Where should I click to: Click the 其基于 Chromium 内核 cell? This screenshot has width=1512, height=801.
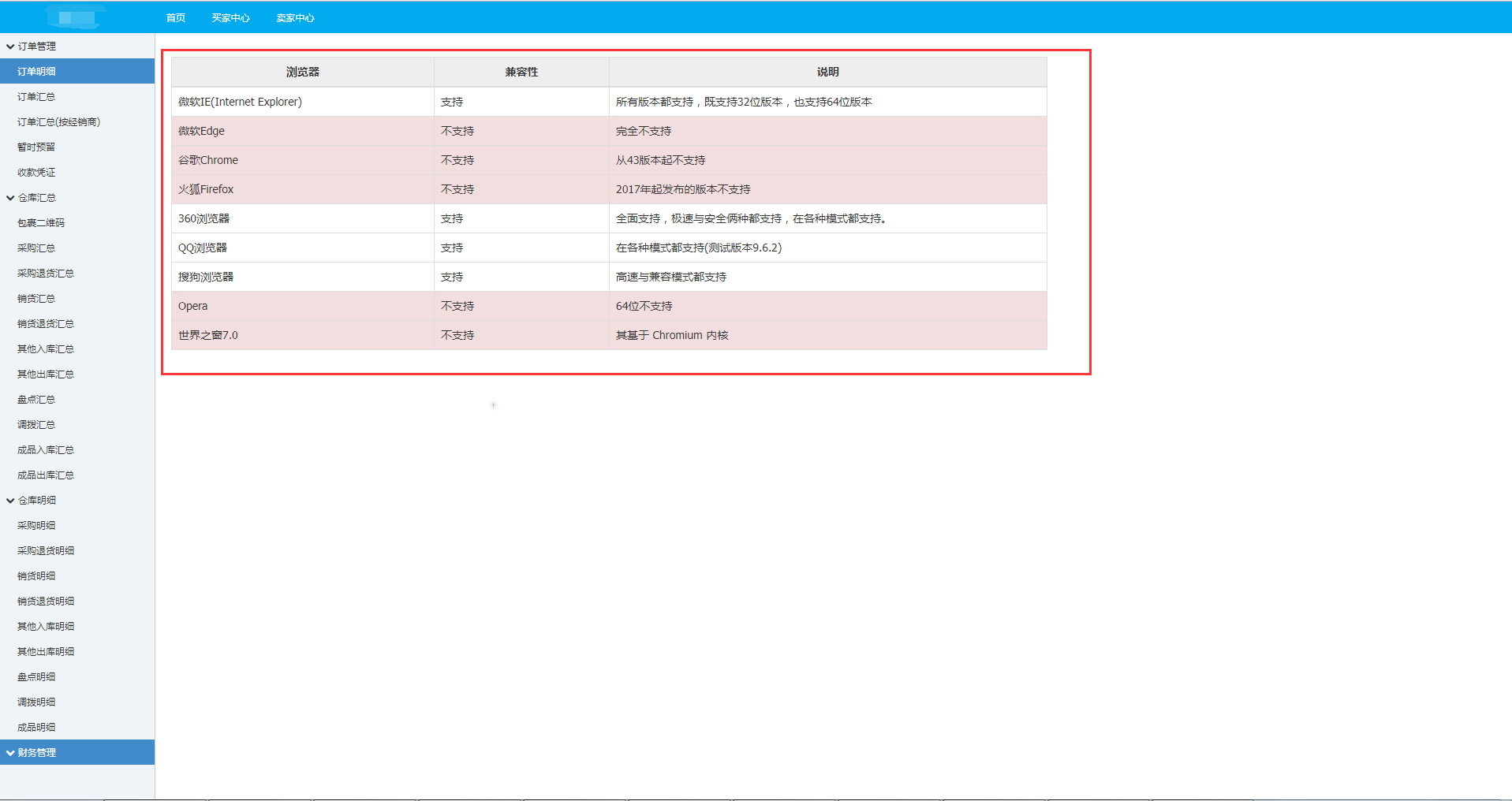click(x=828, y=335)
